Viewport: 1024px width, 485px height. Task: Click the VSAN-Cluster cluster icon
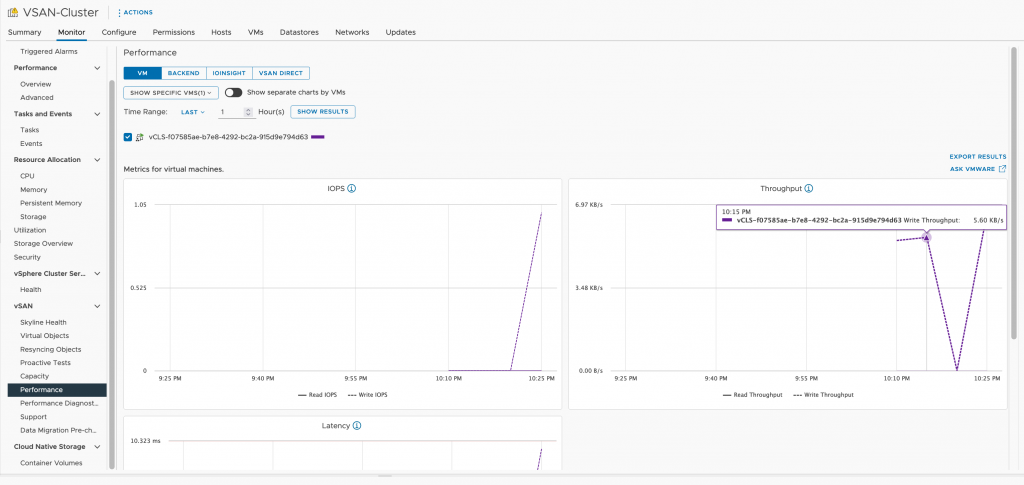click(12, 12)
